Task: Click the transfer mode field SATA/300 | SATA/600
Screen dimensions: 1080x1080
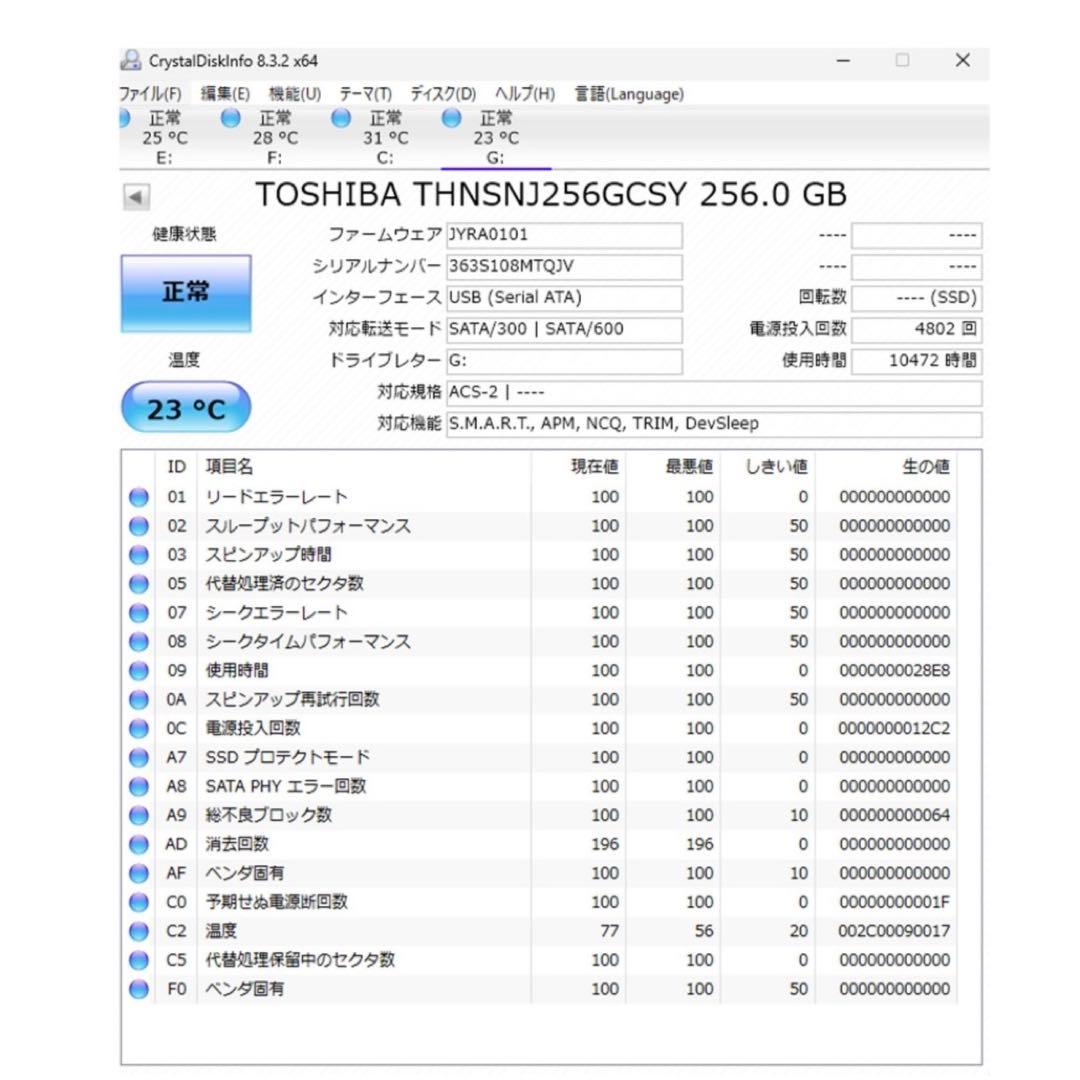Action: [x=564, y=330]
